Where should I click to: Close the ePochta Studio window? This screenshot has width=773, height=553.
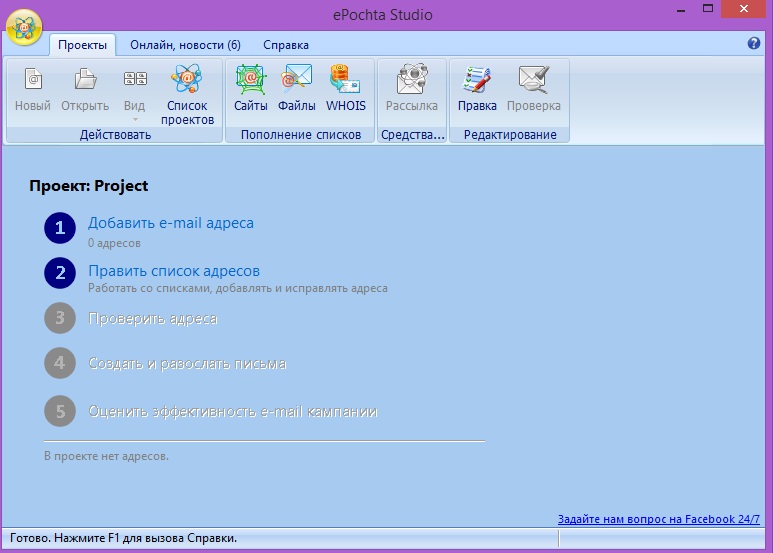[744, 9]
